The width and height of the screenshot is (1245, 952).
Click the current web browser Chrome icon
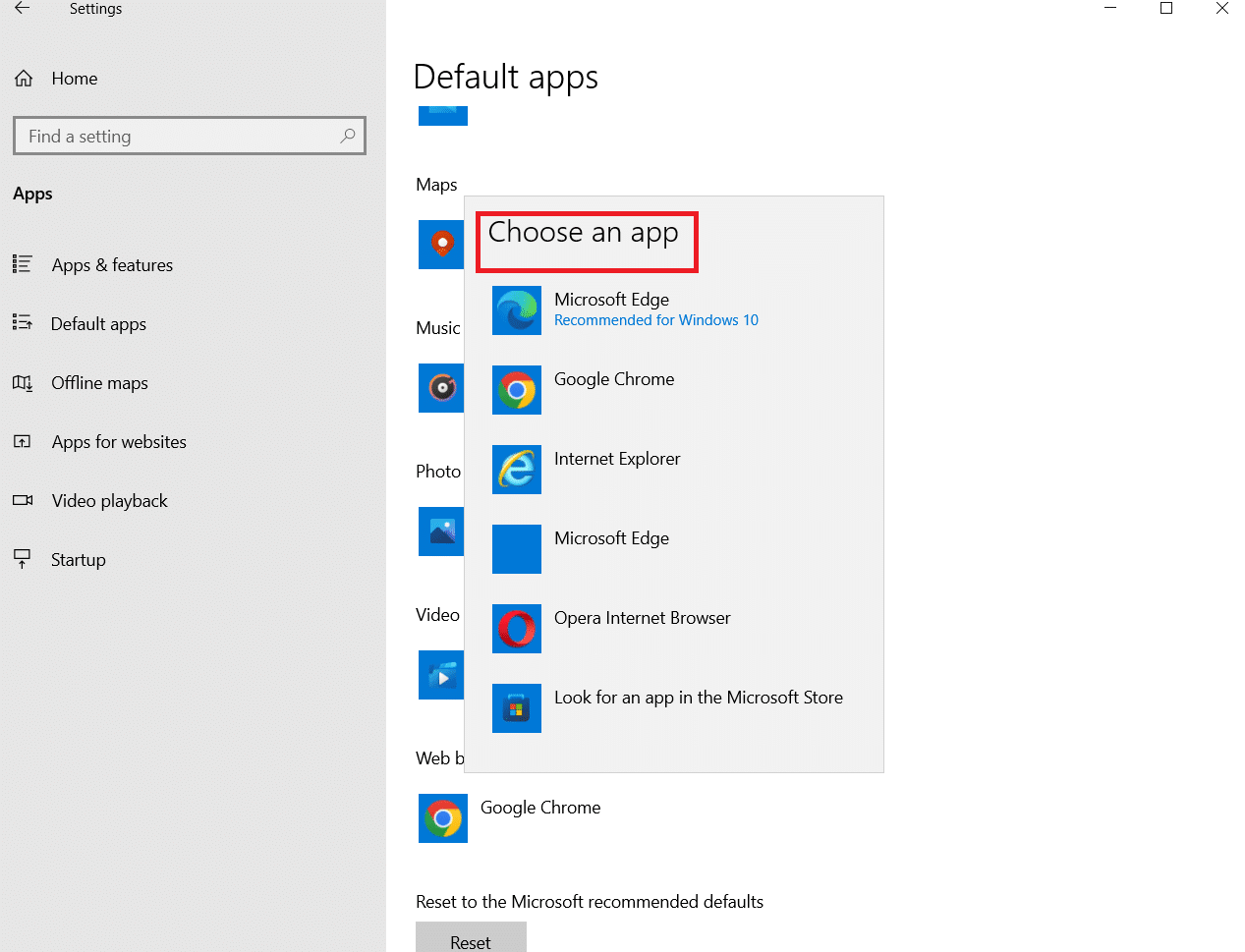443,818
